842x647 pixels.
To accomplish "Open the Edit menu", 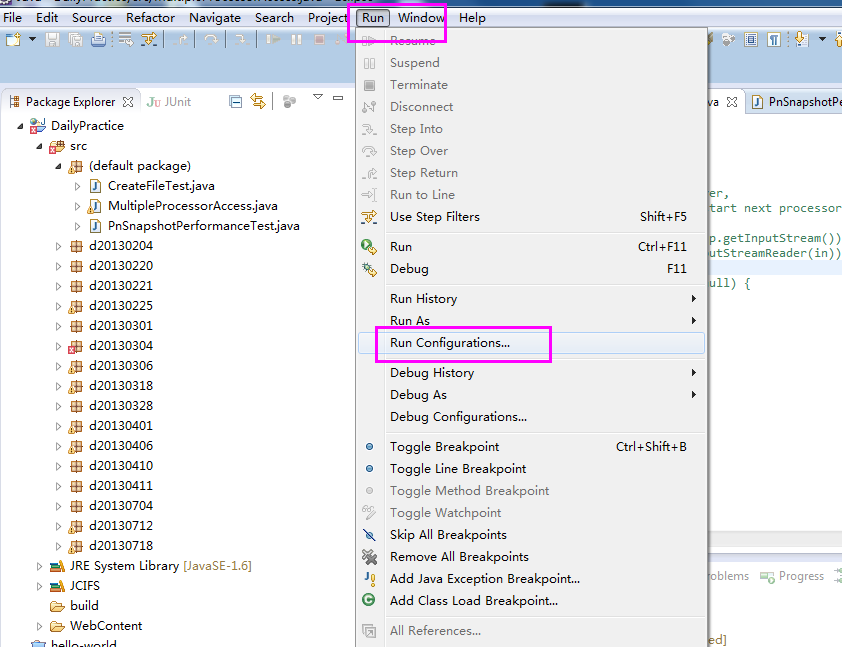I will [x=47, y=18].
